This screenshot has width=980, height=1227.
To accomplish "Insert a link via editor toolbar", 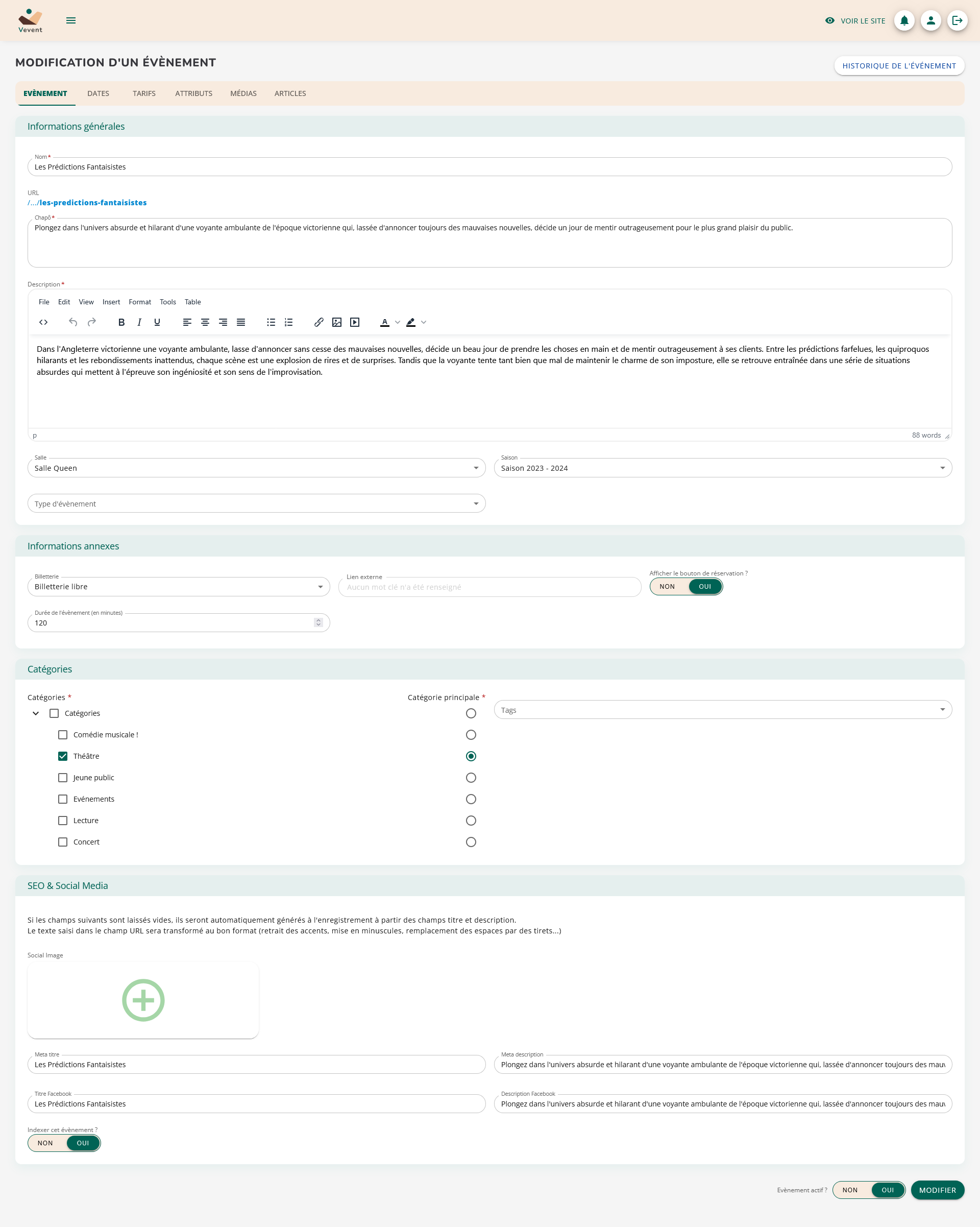I will click(318, 322).
